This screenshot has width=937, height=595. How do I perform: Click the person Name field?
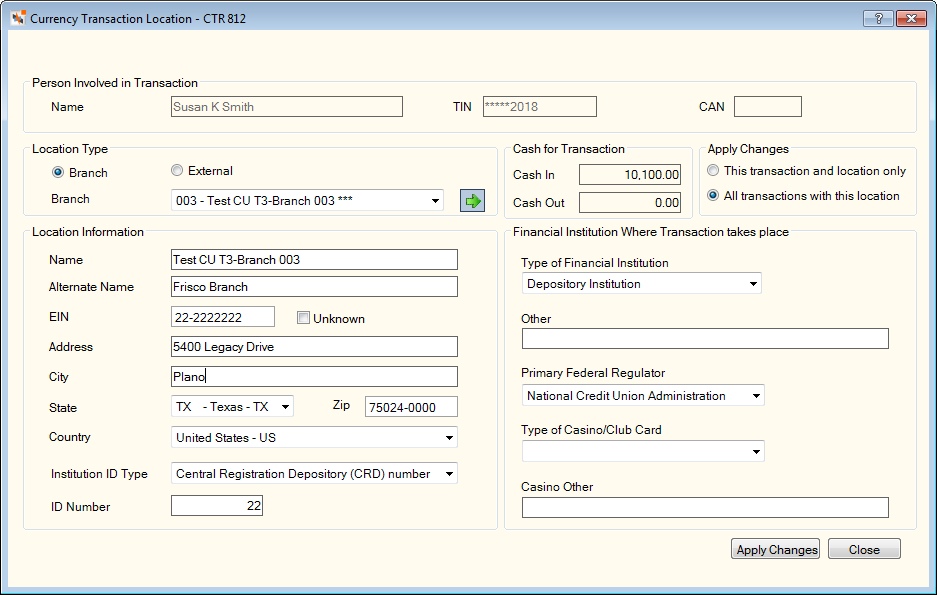[x=287, y=107]
